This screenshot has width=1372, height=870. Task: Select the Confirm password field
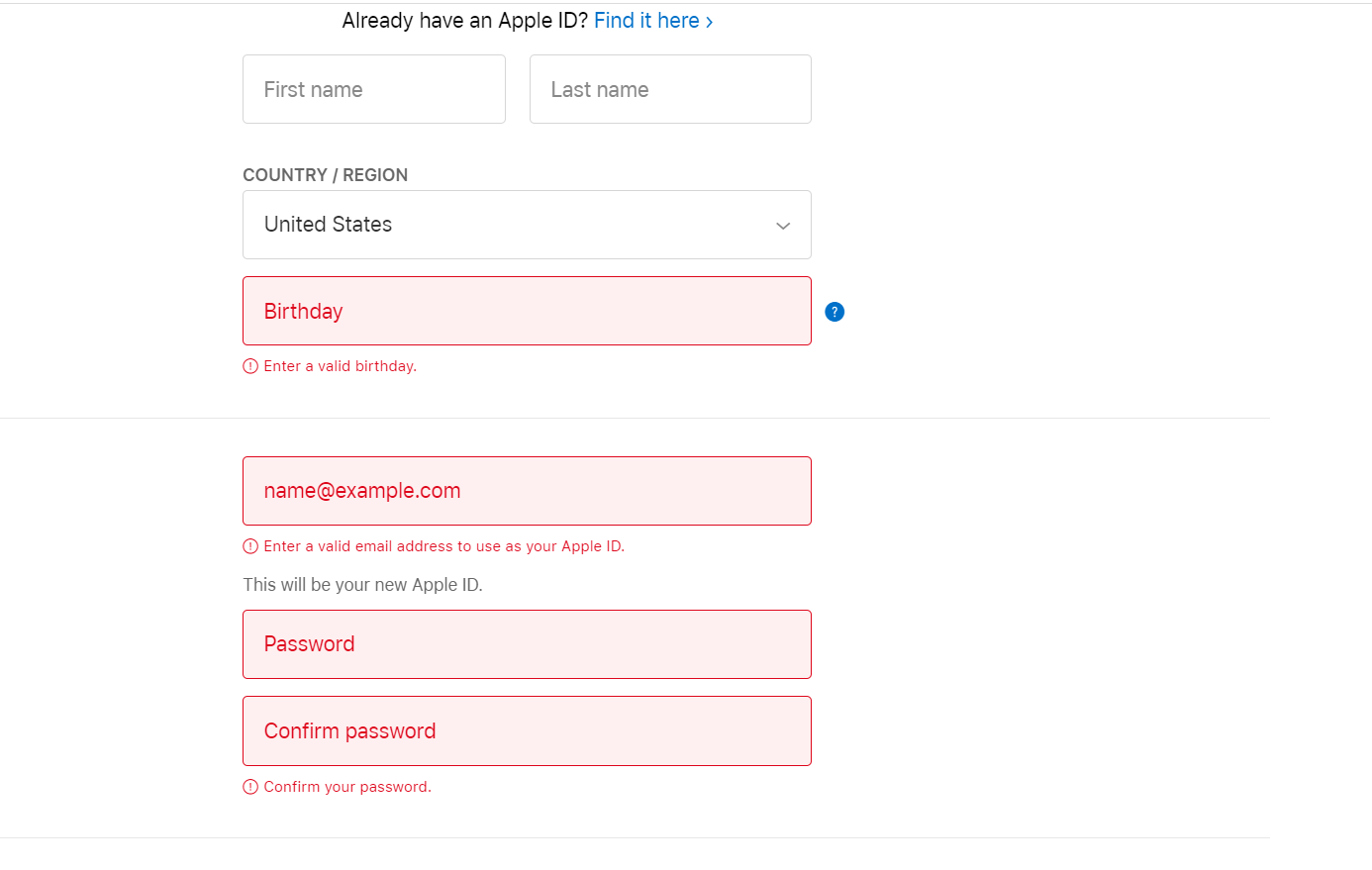coord(527,730)
